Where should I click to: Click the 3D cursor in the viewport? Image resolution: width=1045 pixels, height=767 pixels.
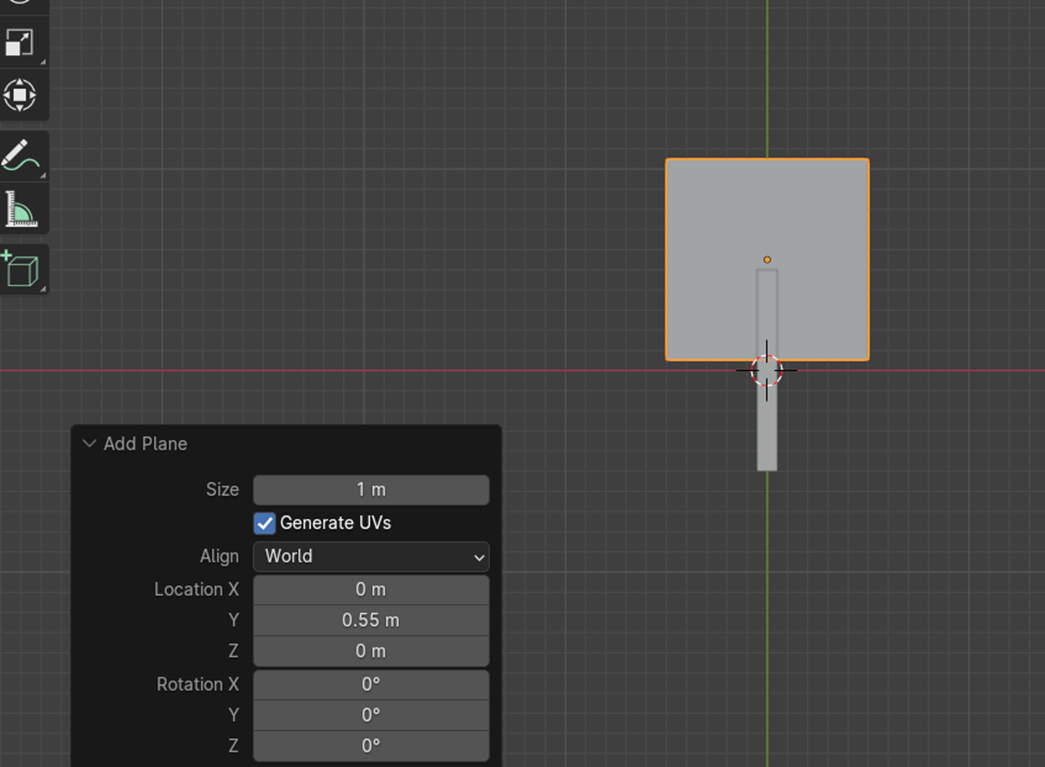767,371
